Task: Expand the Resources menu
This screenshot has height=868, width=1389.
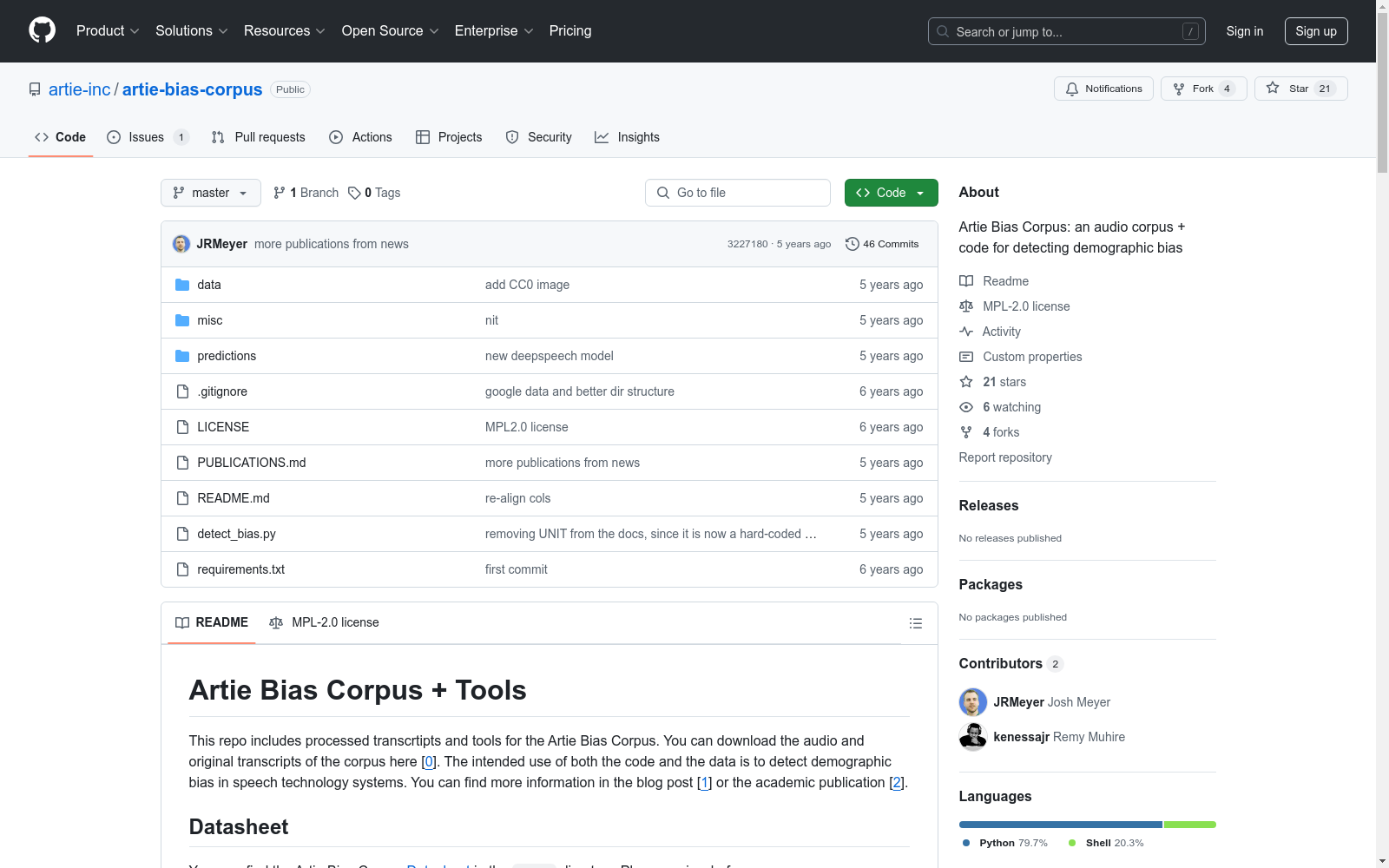Action: (x=285, y=31)
